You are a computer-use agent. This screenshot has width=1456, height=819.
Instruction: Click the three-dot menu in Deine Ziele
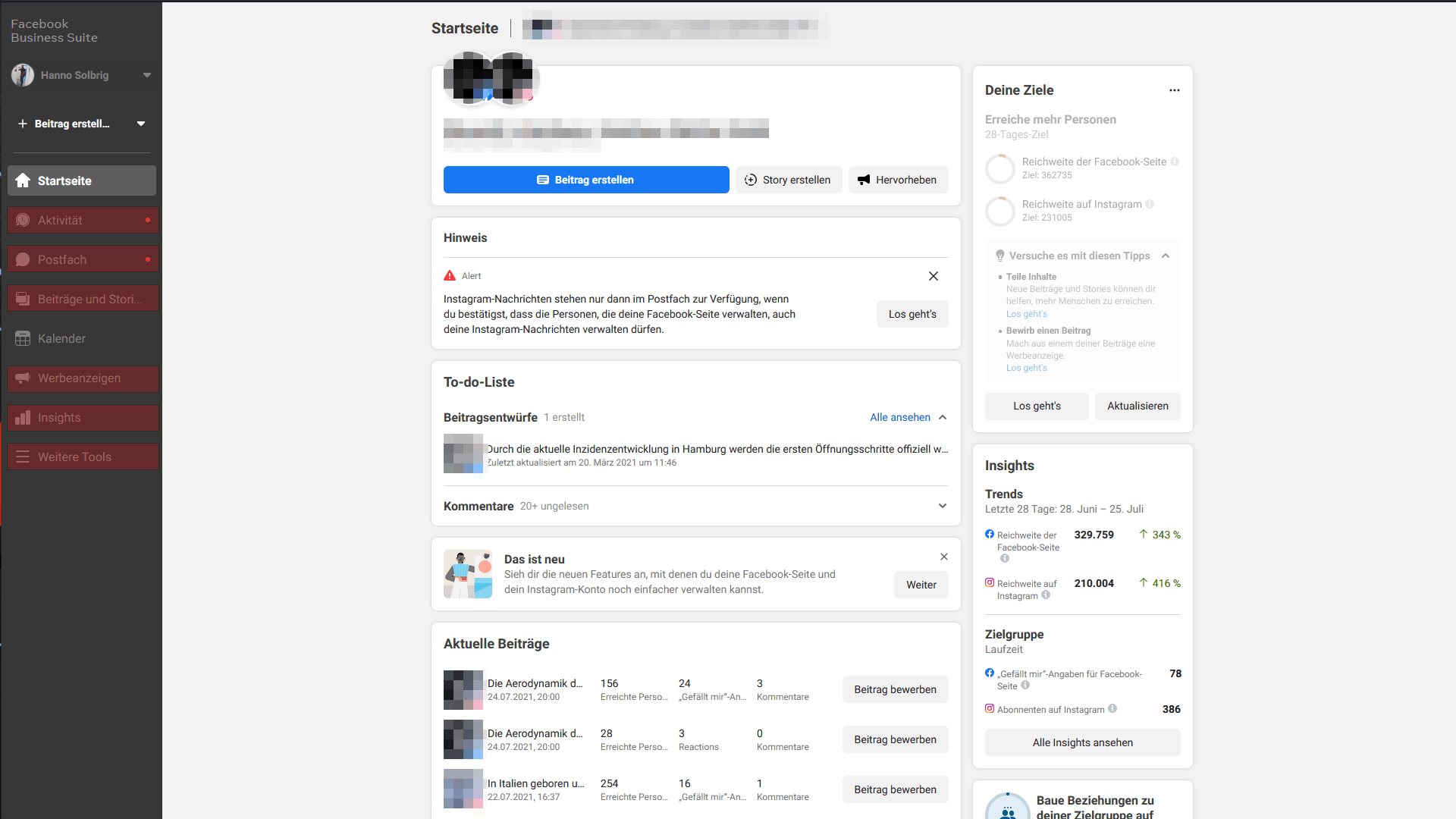click(x=1174, y=90)
